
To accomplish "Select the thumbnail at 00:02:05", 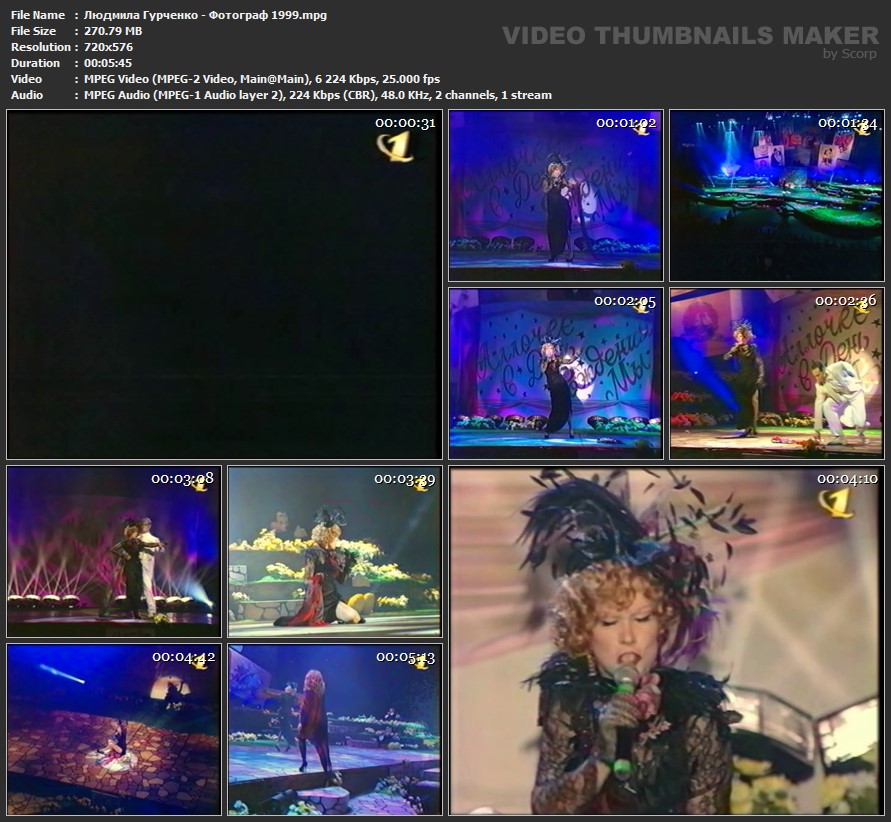I will coord(556,373).
